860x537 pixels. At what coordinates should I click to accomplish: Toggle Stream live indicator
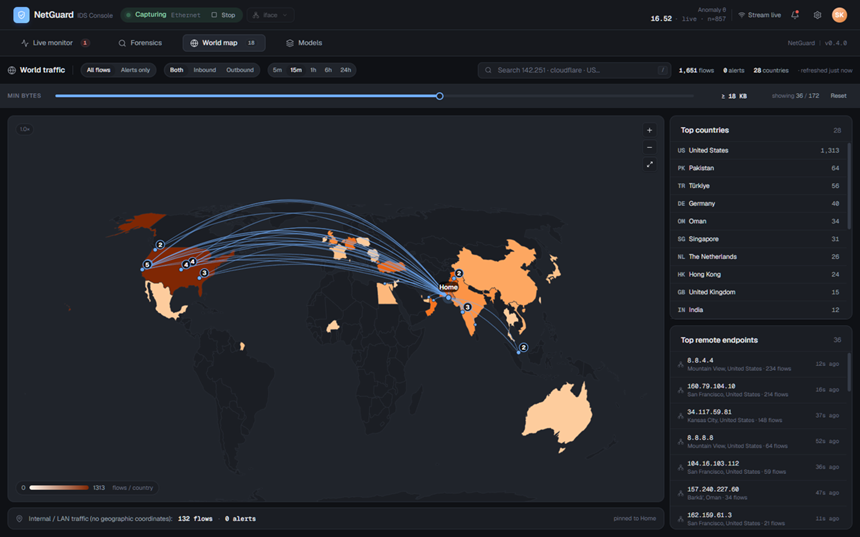760,15
